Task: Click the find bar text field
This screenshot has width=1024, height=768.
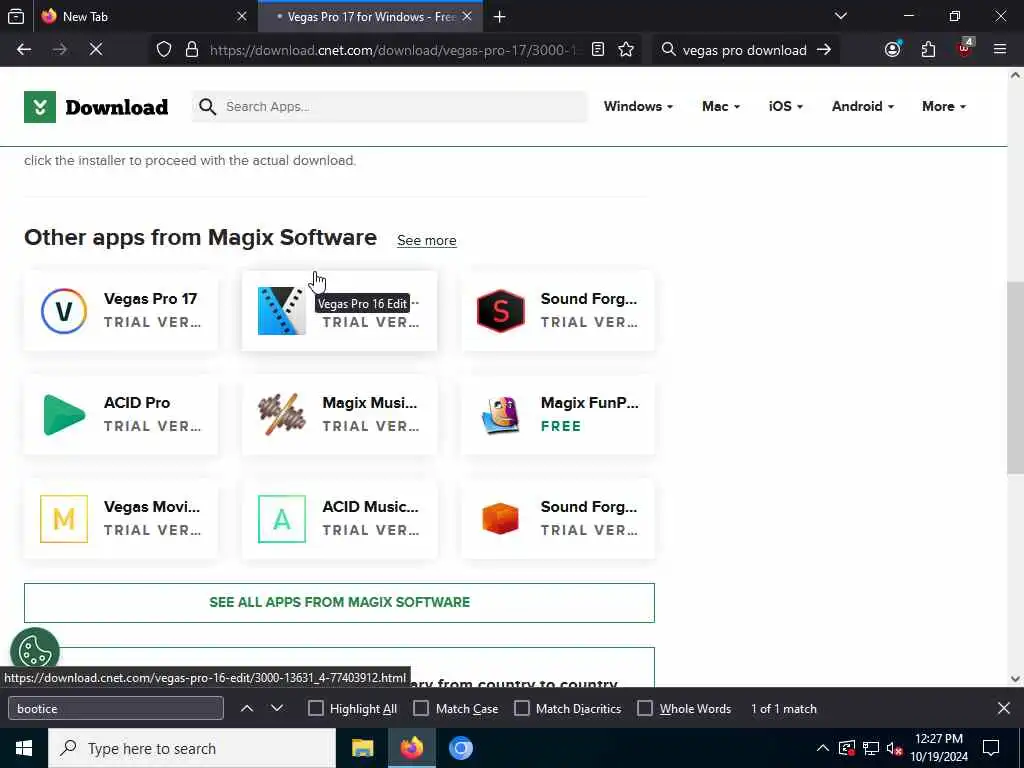Action: coord(116,709)
